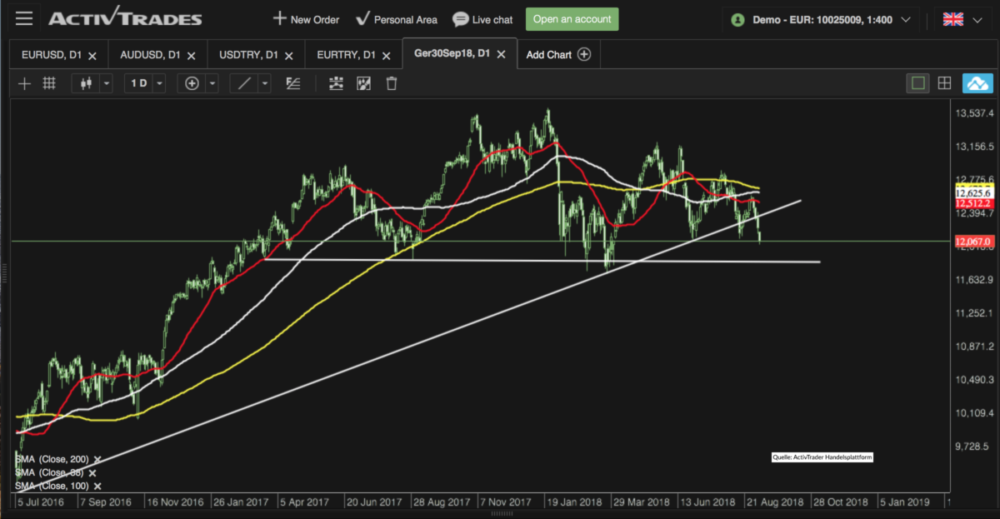Create a New Order
Viewport: 1000px width, 519px height.
click(306, 19)
